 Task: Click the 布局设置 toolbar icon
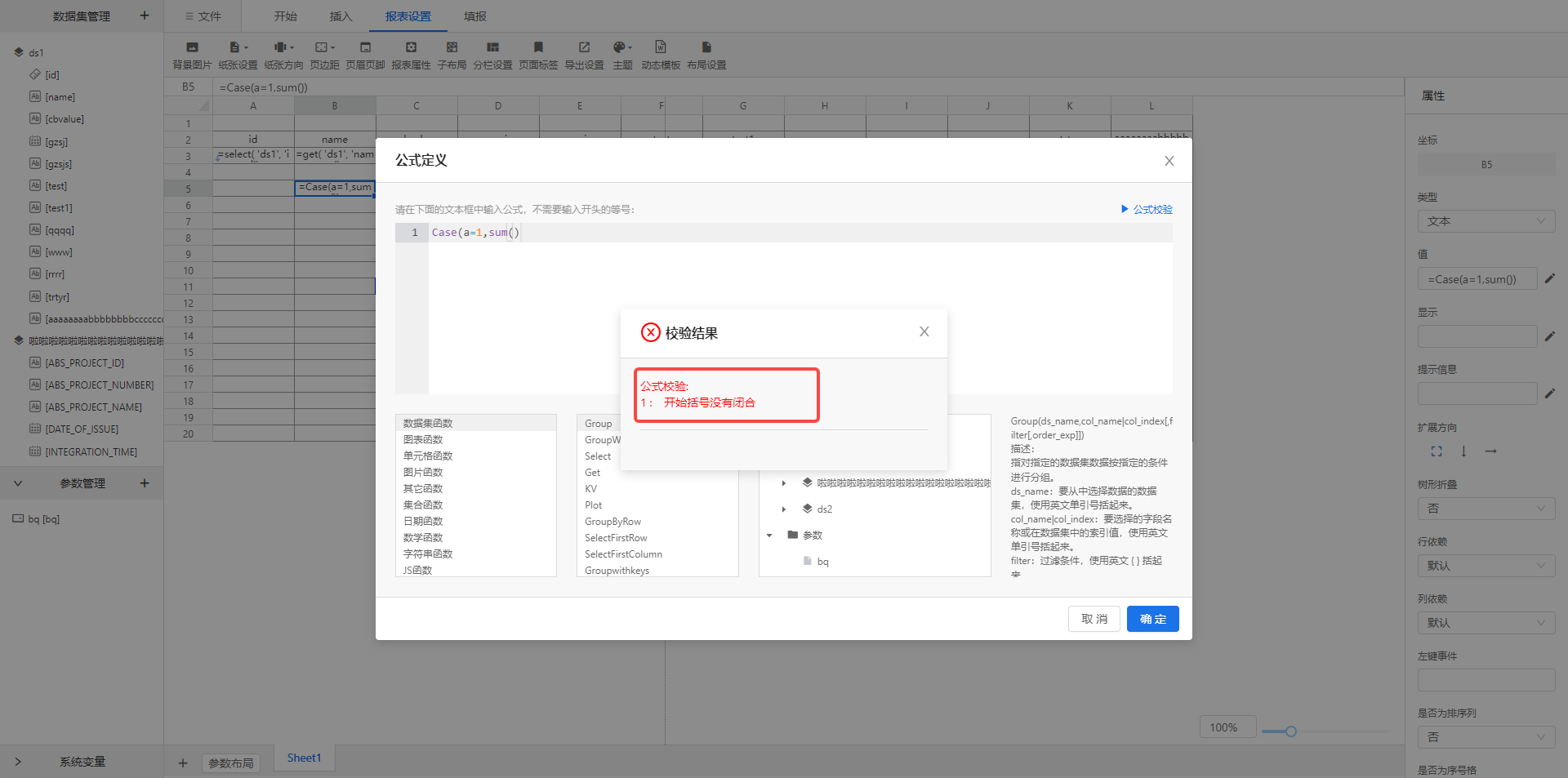[x=706, y=47]
